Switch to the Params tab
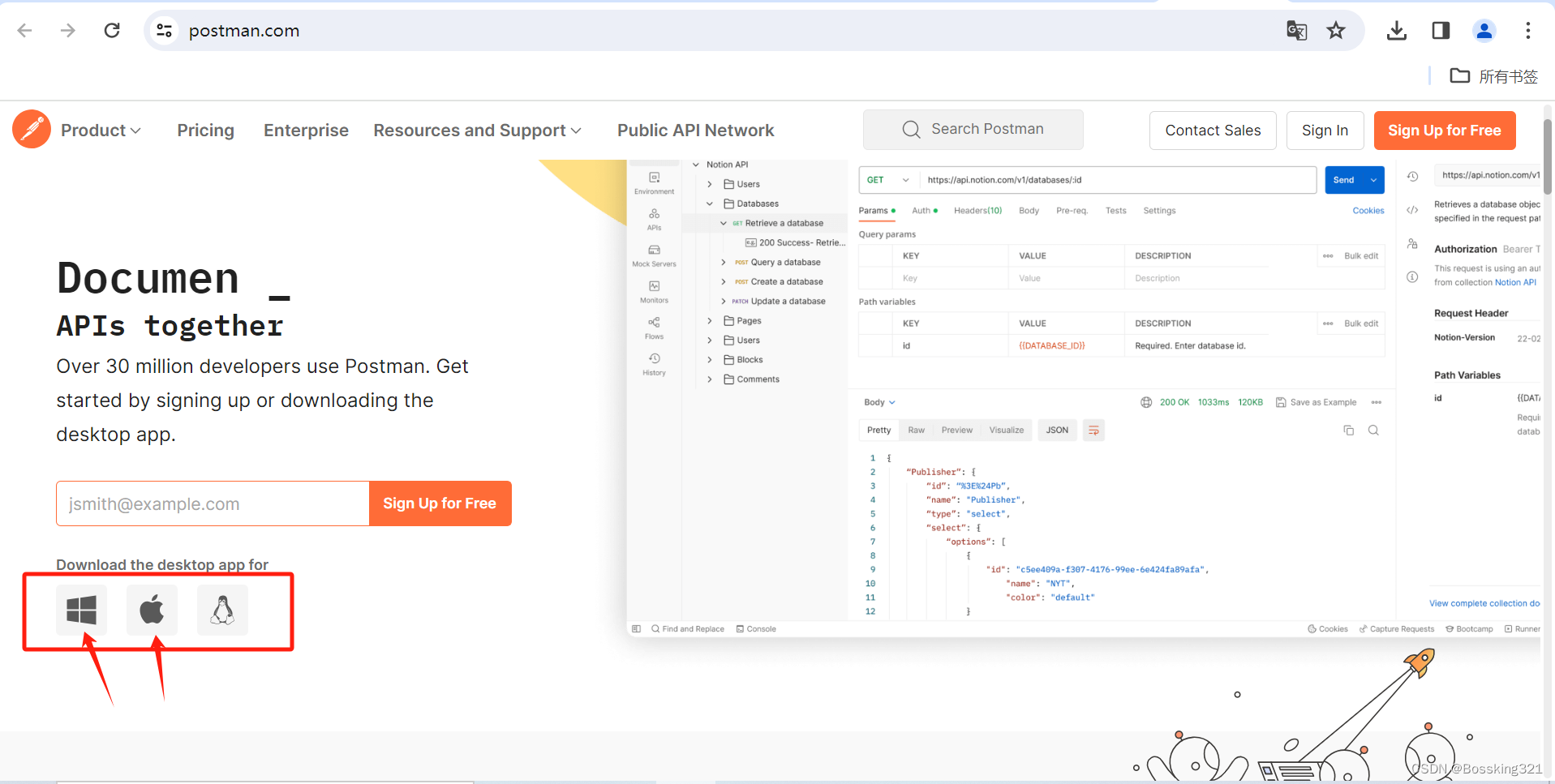Image resolution: width=1555 pixels, height=784 pixels. 877,211
